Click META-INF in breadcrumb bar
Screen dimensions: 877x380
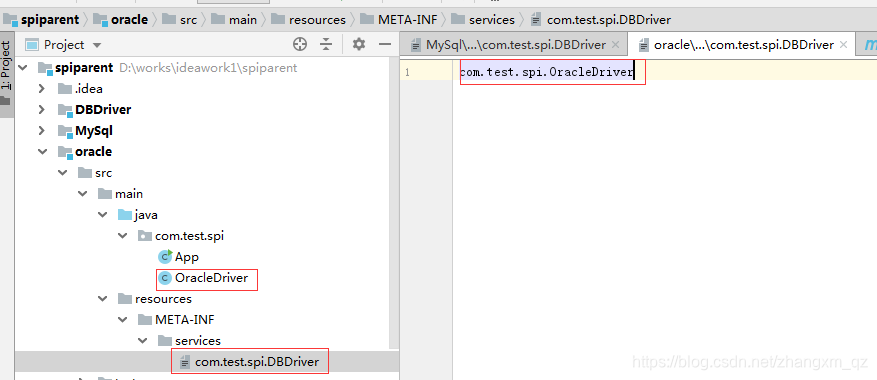tap(399, 20)
